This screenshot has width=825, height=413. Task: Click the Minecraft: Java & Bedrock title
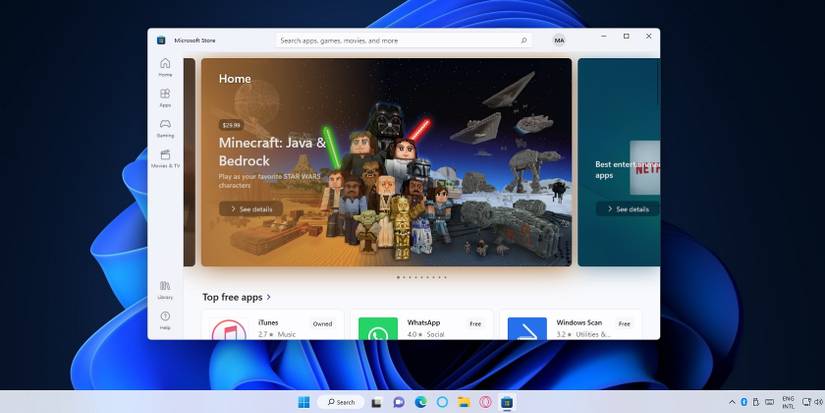point(273,152)
